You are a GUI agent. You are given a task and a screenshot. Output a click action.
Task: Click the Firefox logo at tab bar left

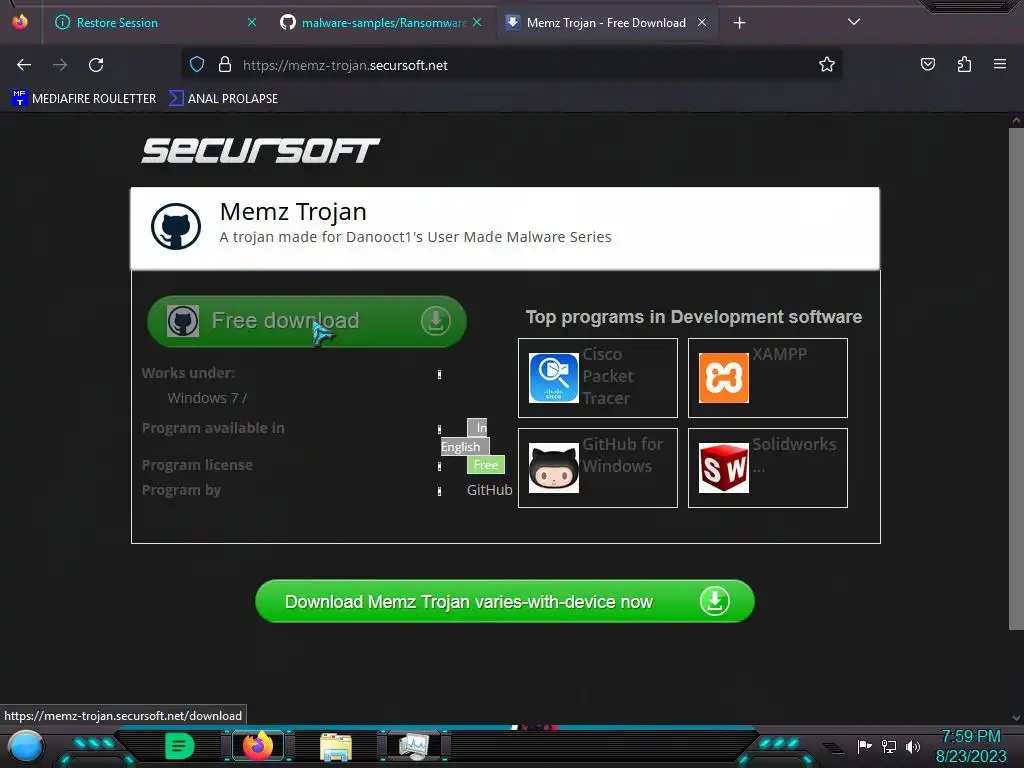click(20, 22)
